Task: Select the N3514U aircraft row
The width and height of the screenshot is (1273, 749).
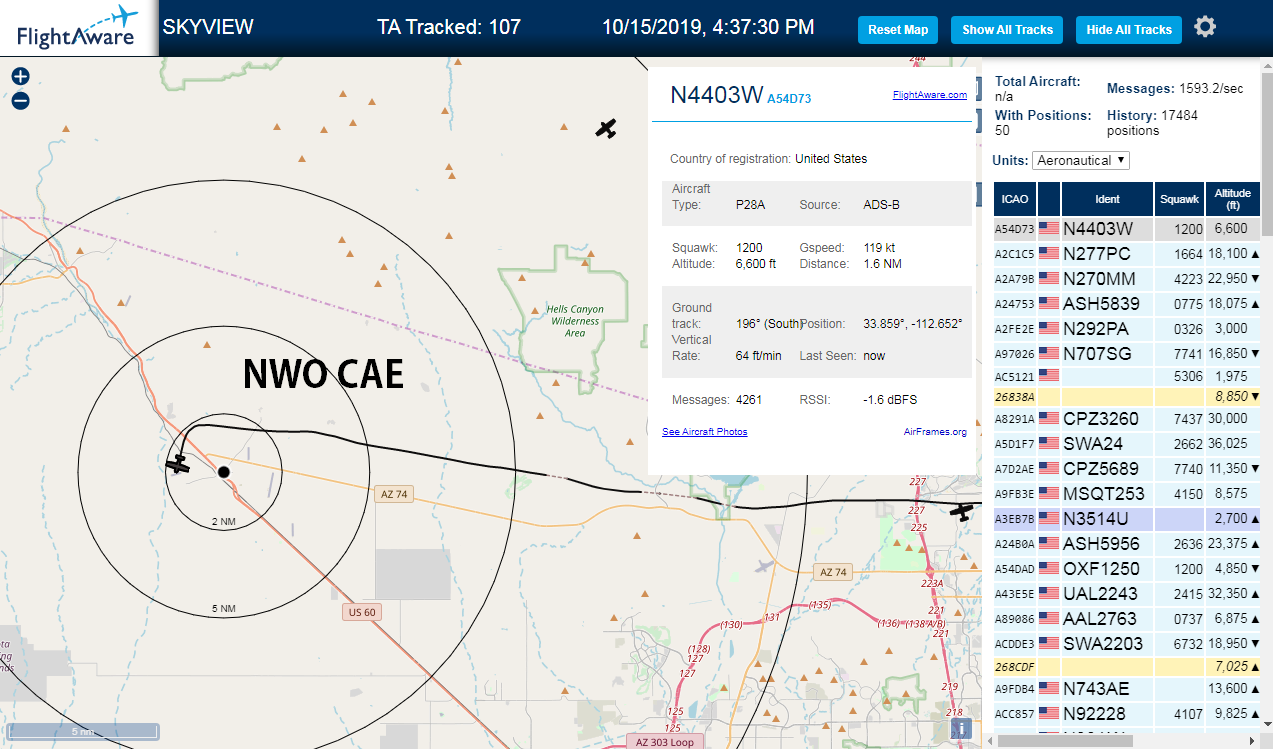Action: [x=1127, y=519]
